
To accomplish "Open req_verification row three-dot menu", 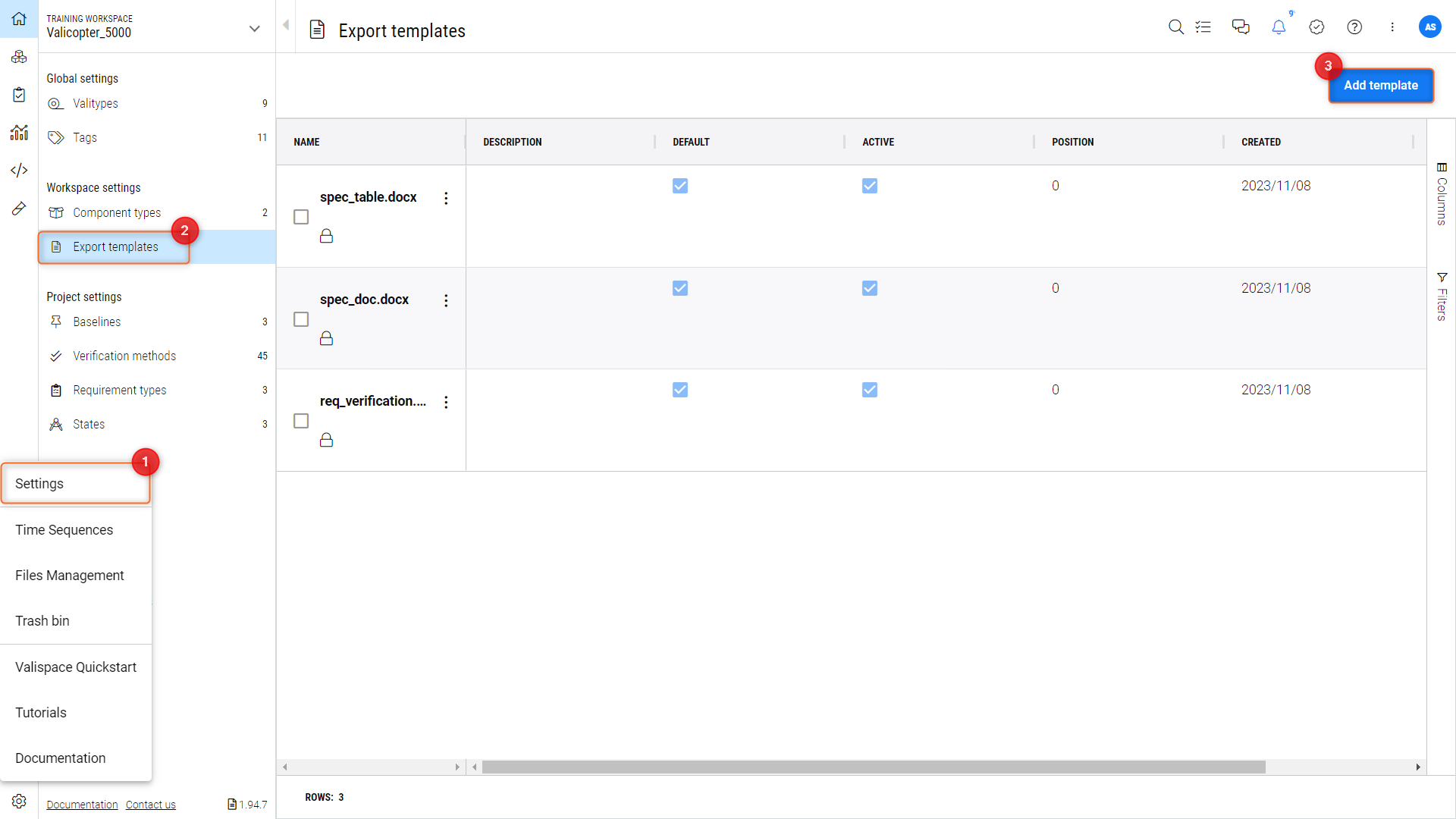I will (x=446, y=402).
